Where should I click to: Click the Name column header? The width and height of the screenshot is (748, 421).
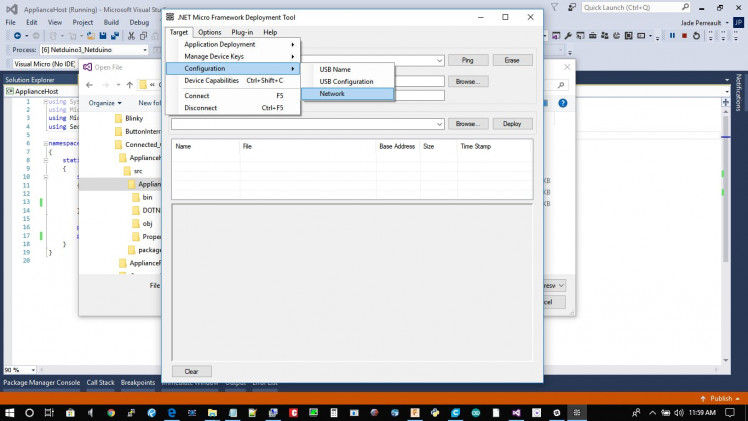point(206,146)
